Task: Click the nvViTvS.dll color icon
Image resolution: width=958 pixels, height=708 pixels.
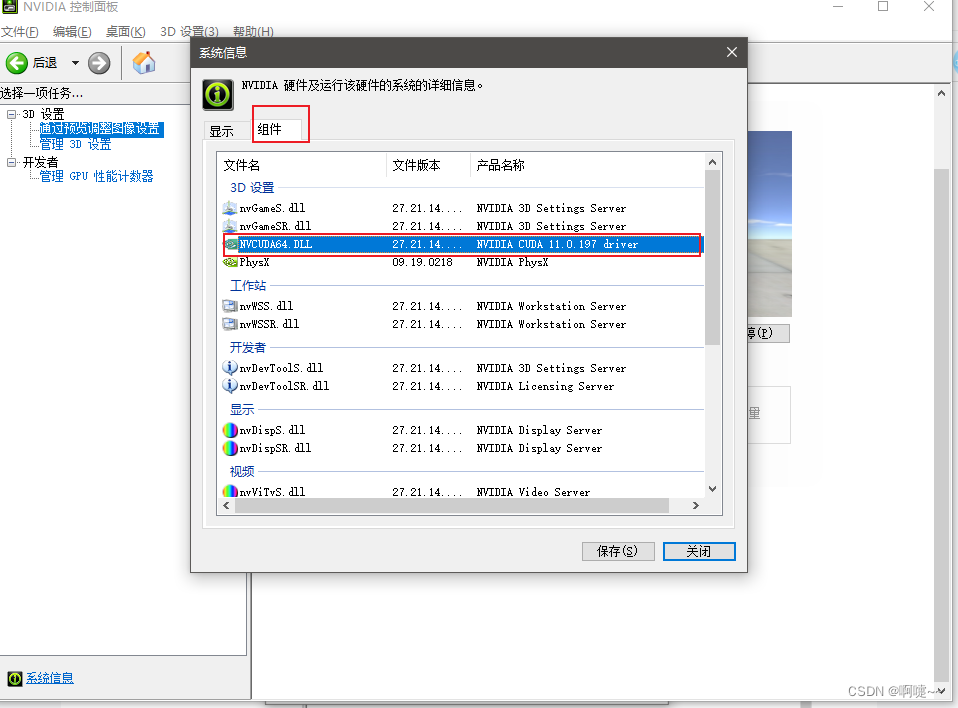Action: (x=230, y=491)
